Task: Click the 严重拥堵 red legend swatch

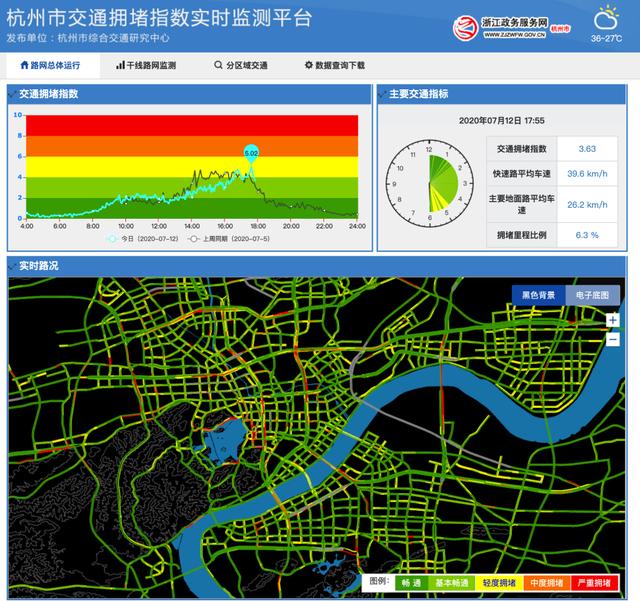Action: click(597, 582)
